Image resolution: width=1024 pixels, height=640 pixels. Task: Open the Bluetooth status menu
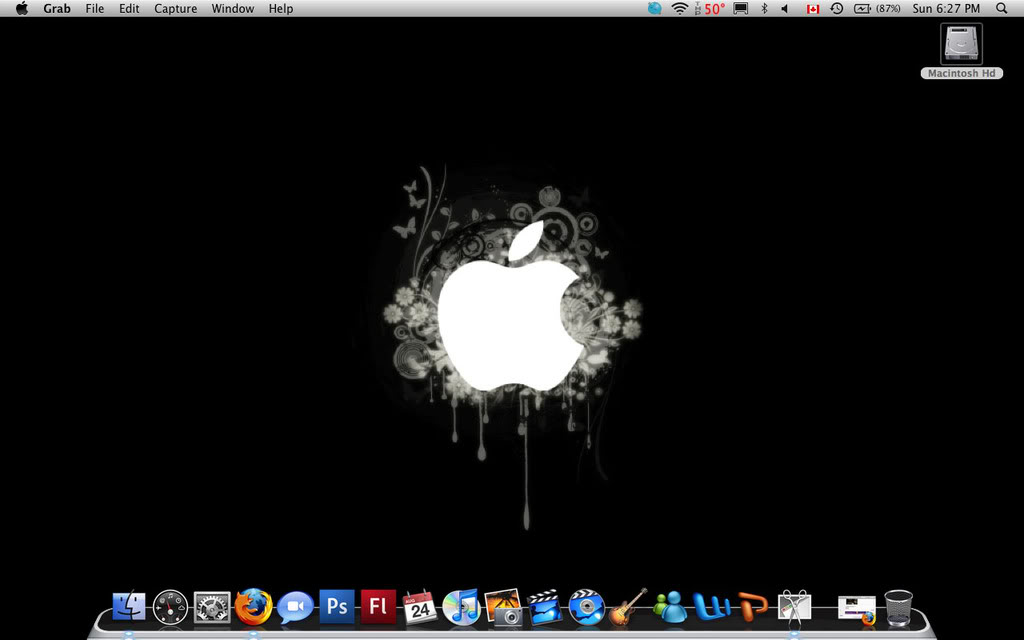point(764,8)
